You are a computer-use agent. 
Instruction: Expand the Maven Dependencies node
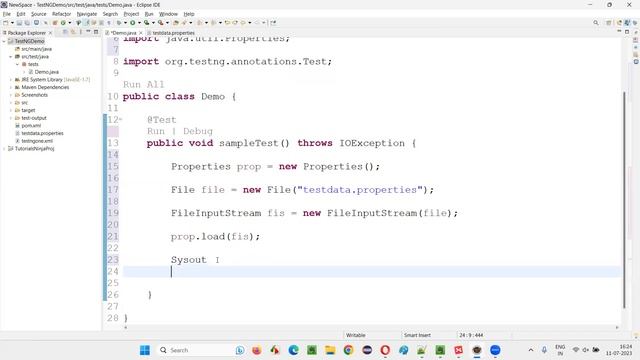pos(11,87)
